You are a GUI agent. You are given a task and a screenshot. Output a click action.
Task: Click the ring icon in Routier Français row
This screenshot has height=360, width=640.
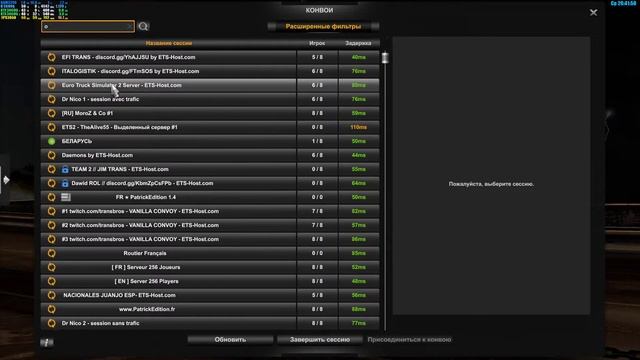point(51,253)
